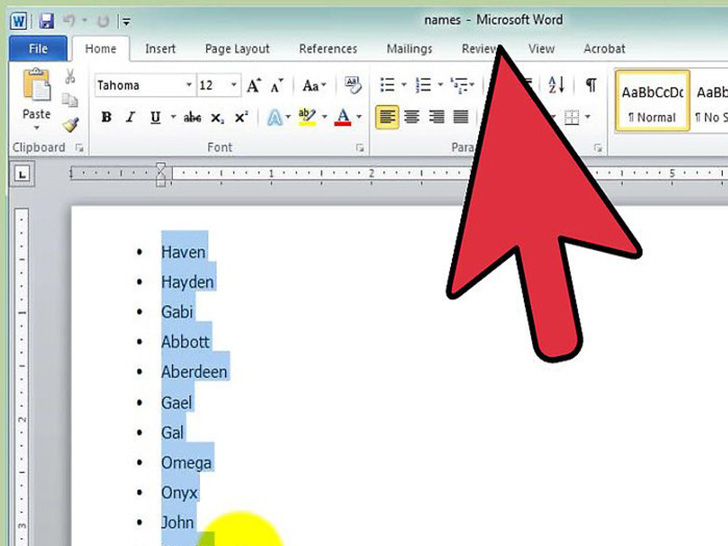Shrink font size with small A

277,85
